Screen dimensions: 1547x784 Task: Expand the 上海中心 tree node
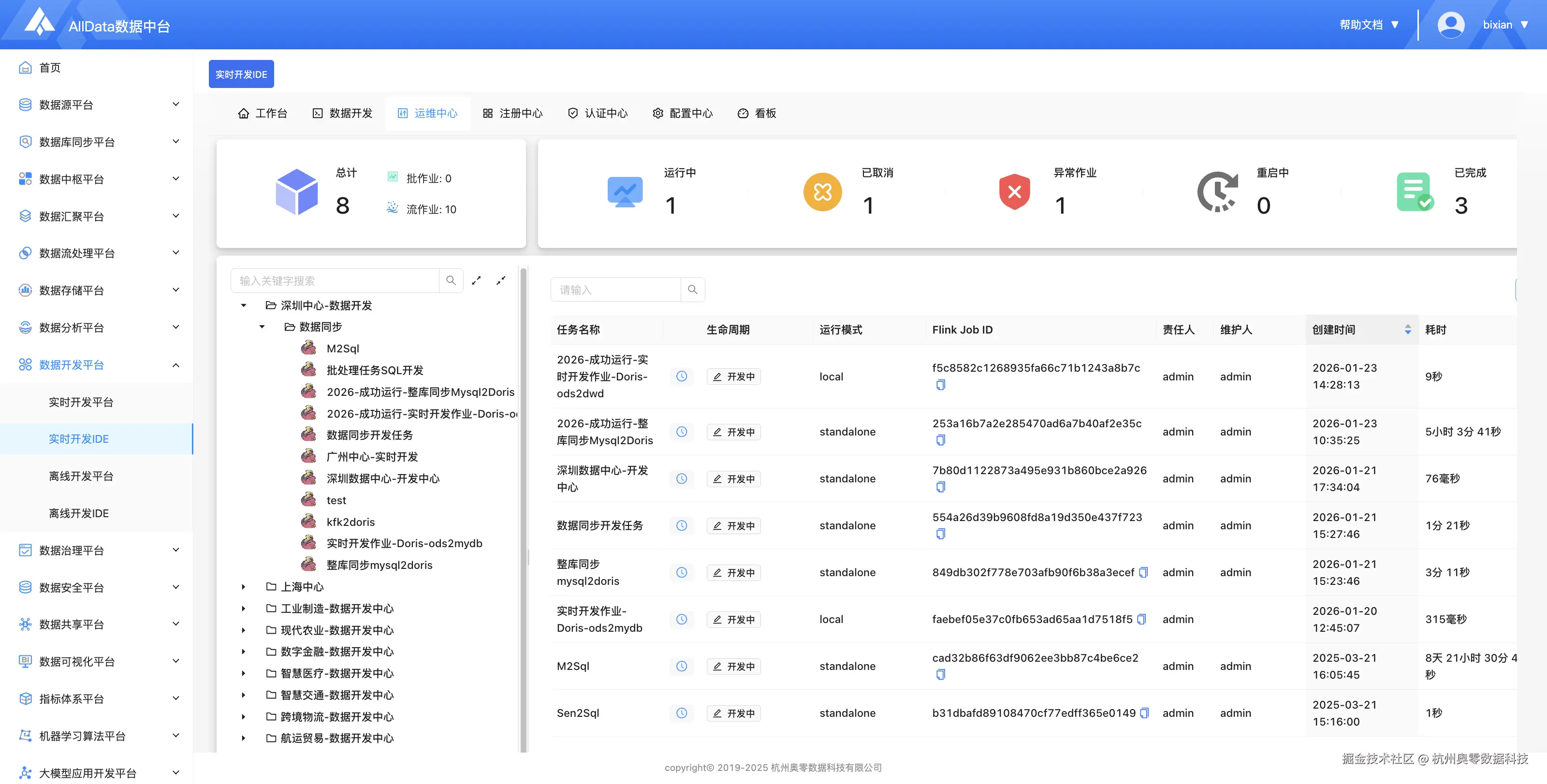243,586
